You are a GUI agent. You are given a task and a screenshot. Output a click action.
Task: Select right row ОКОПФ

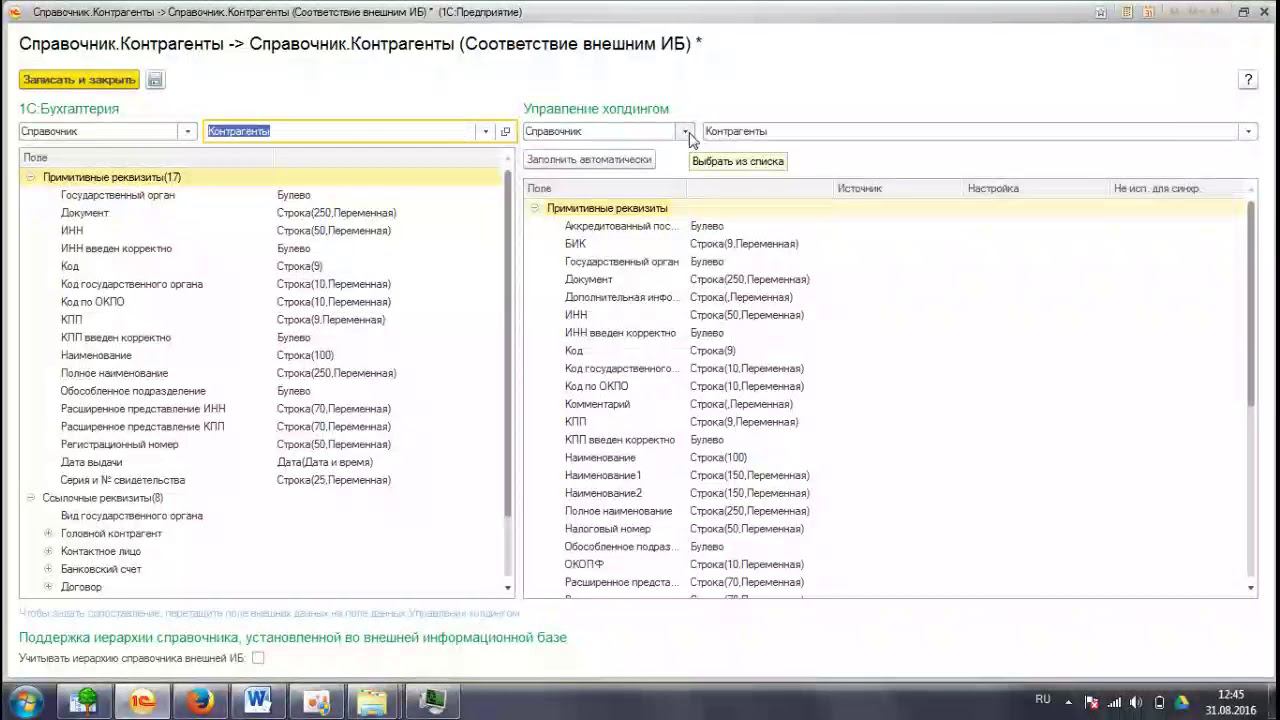(885, 565)
